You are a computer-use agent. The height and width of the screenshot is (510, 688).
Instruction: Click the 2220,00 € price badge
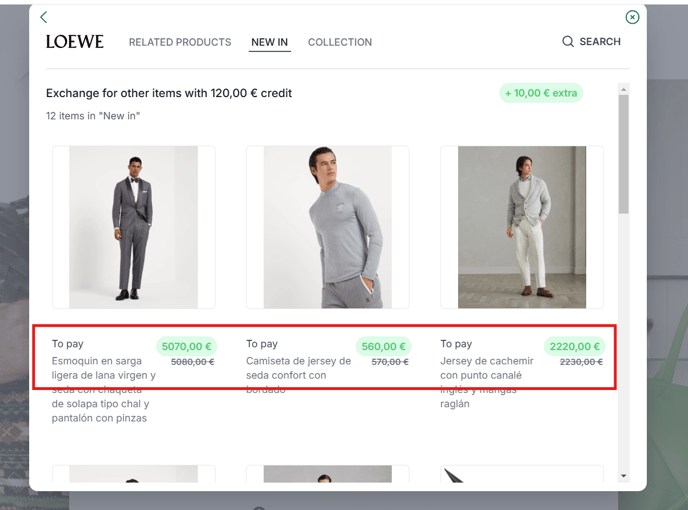click(x=575, y=346)
